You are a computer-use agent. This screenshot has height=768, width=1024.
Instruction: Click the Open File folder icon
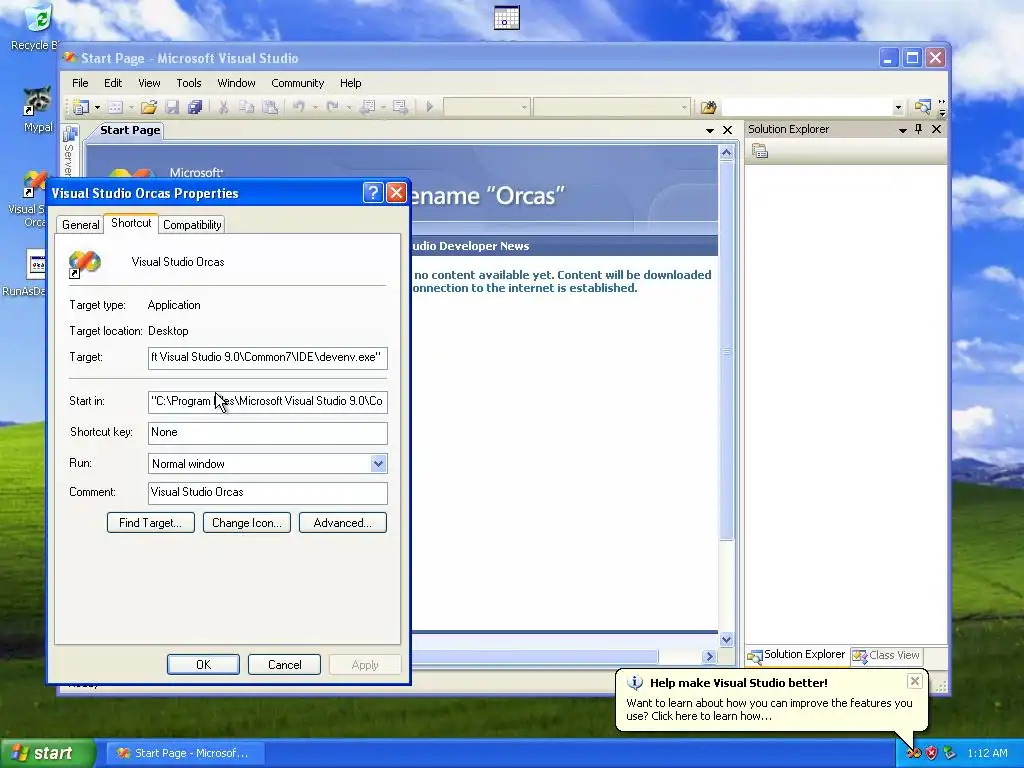[x=149, y=107]
